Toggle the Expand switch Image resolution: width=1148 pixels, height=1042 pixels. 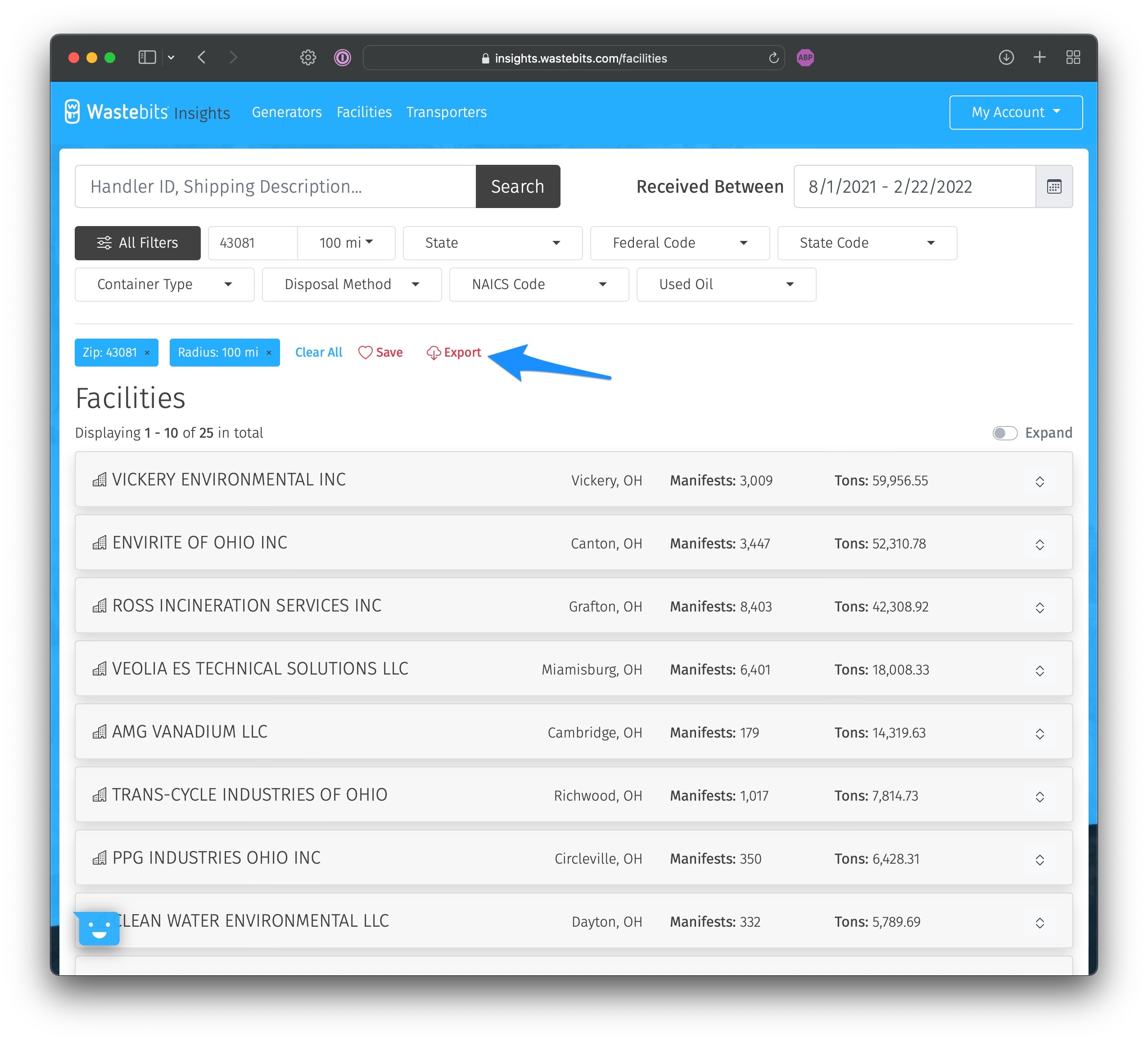[x=1004, y=433]
